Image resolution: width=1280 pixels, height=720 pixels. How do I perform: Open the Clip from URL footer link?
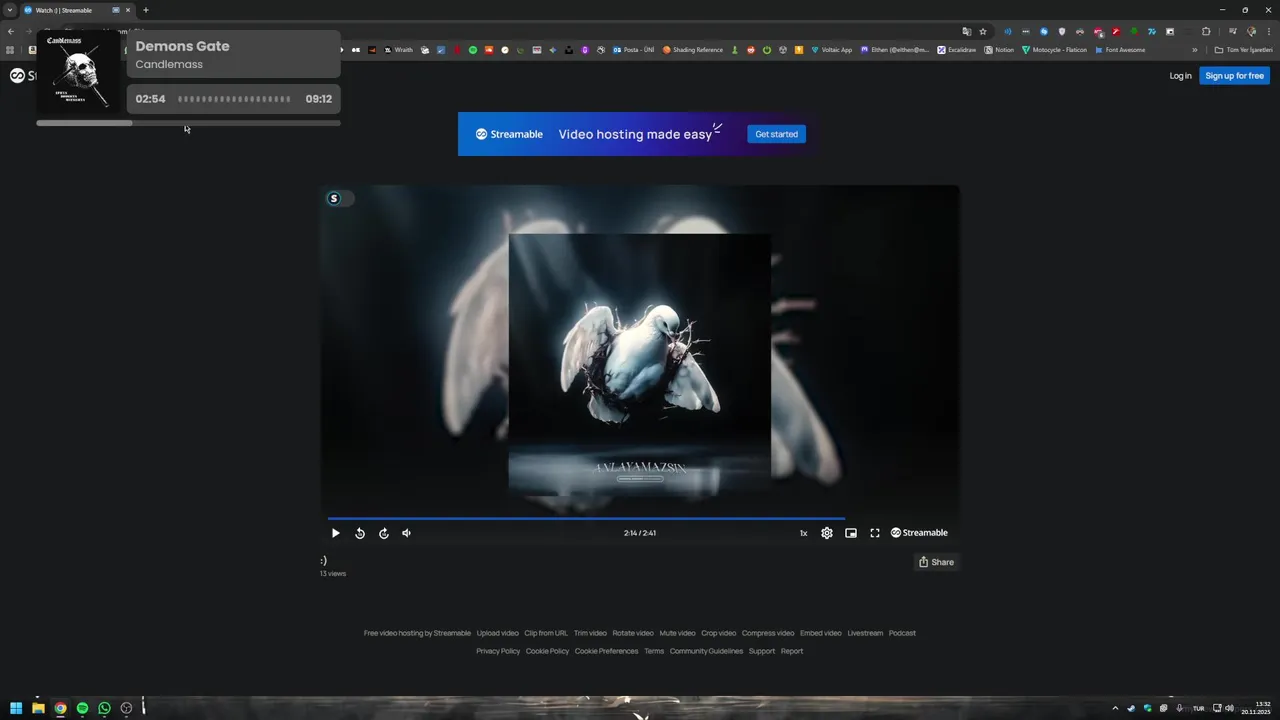546,633
